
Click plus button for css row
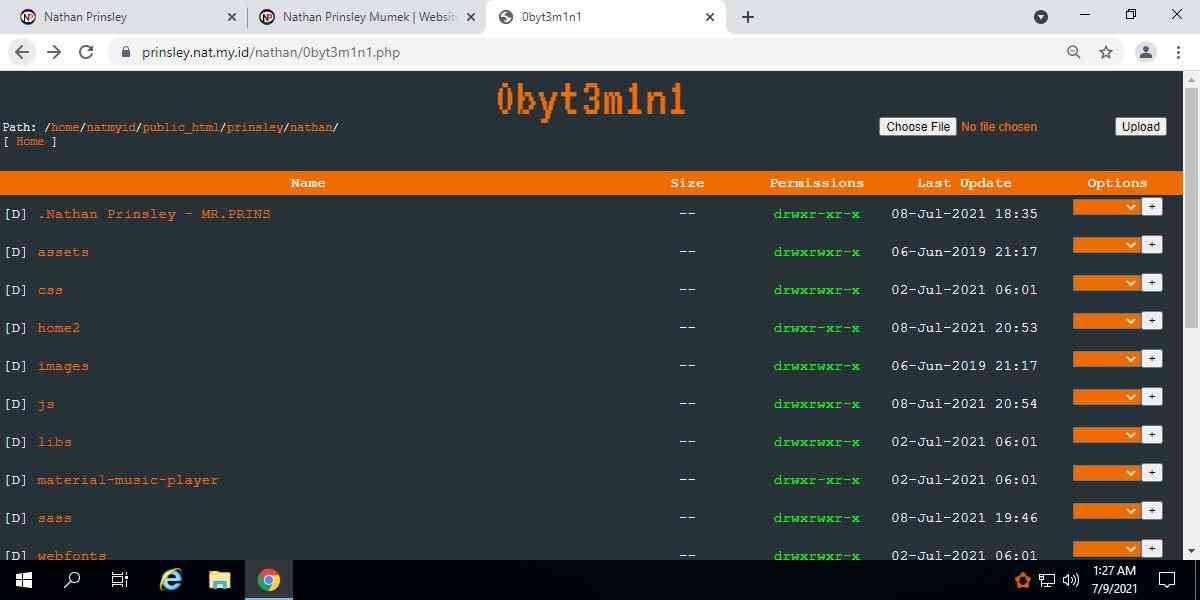click(1152, 283)
